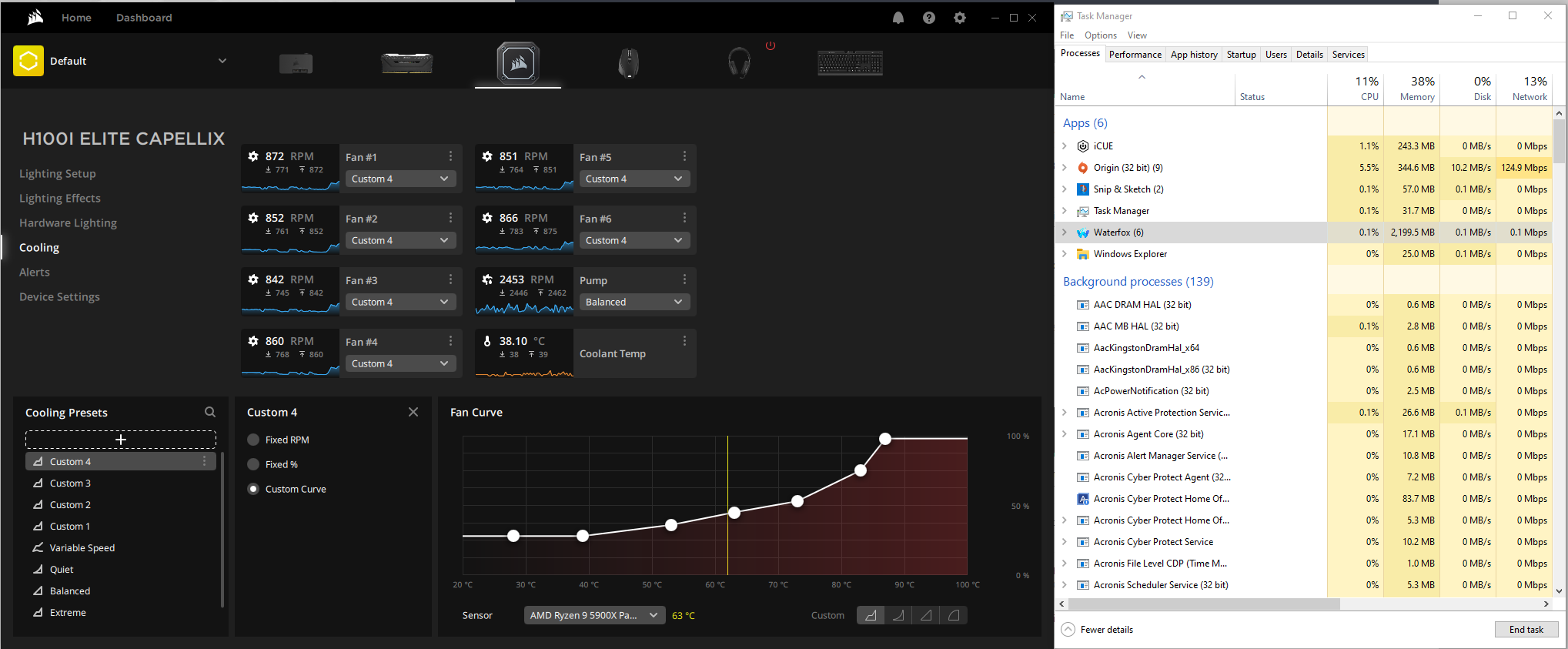The height and width of the screenshot is (649, 1568).
Task: Add a new cooling preset
Action: tap(121, 440)
